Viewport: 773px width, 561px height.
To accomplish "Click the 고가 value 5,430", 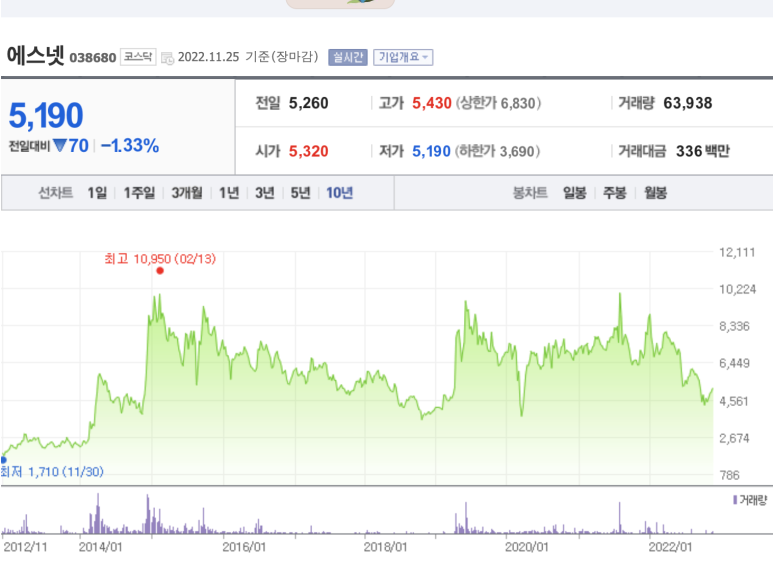I will (x=432, y=103).
